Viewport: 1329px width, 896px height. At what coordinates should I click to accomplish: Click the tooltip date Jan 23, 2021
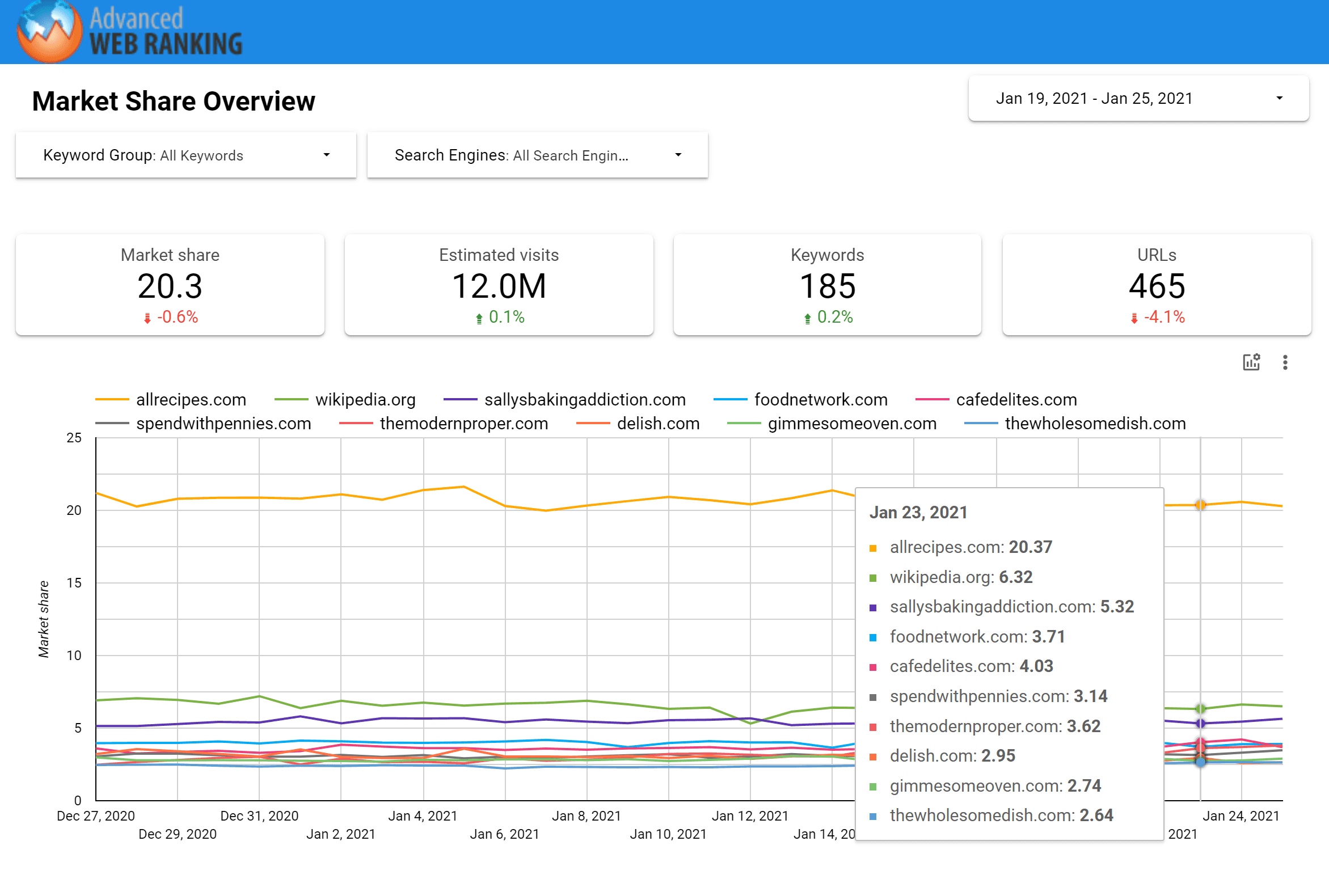click(x=918, y=513)
